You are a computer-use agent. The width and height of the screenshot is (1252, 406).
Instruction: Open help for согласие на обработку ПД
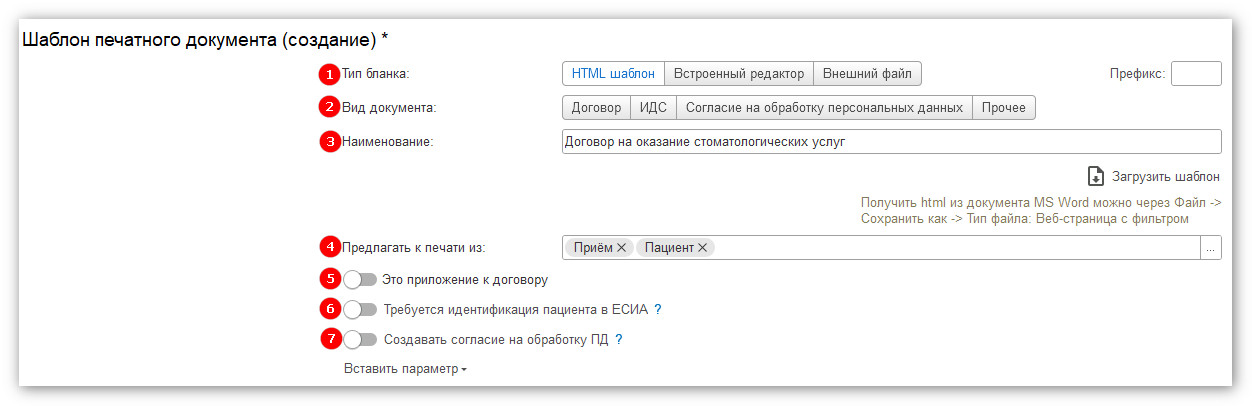(618, 339)
